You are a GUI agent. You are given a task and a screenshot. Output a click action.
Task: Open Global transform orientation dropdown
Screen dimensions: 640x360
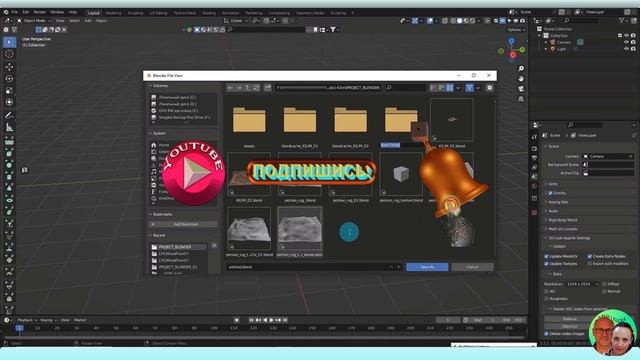pos(236,20)
